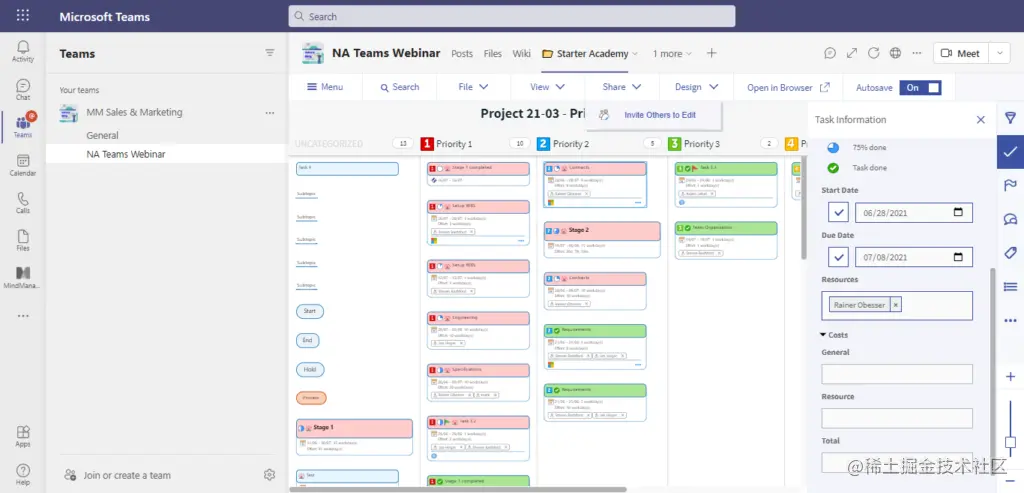
Task: Select the Task done green check icon
Action: click(833, 168)
